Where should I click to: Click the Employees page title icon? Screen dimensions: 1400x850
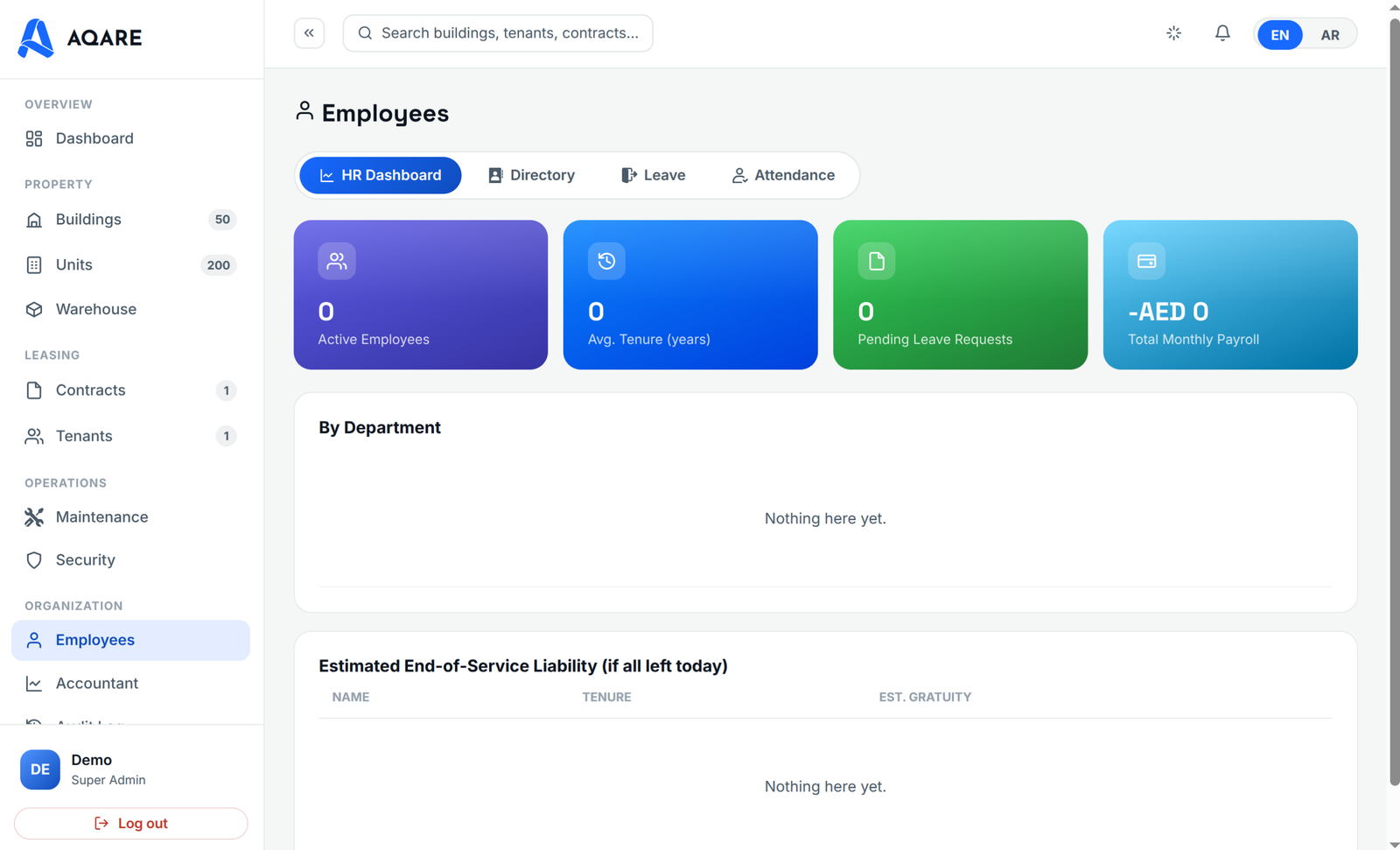tap(304, 111)
